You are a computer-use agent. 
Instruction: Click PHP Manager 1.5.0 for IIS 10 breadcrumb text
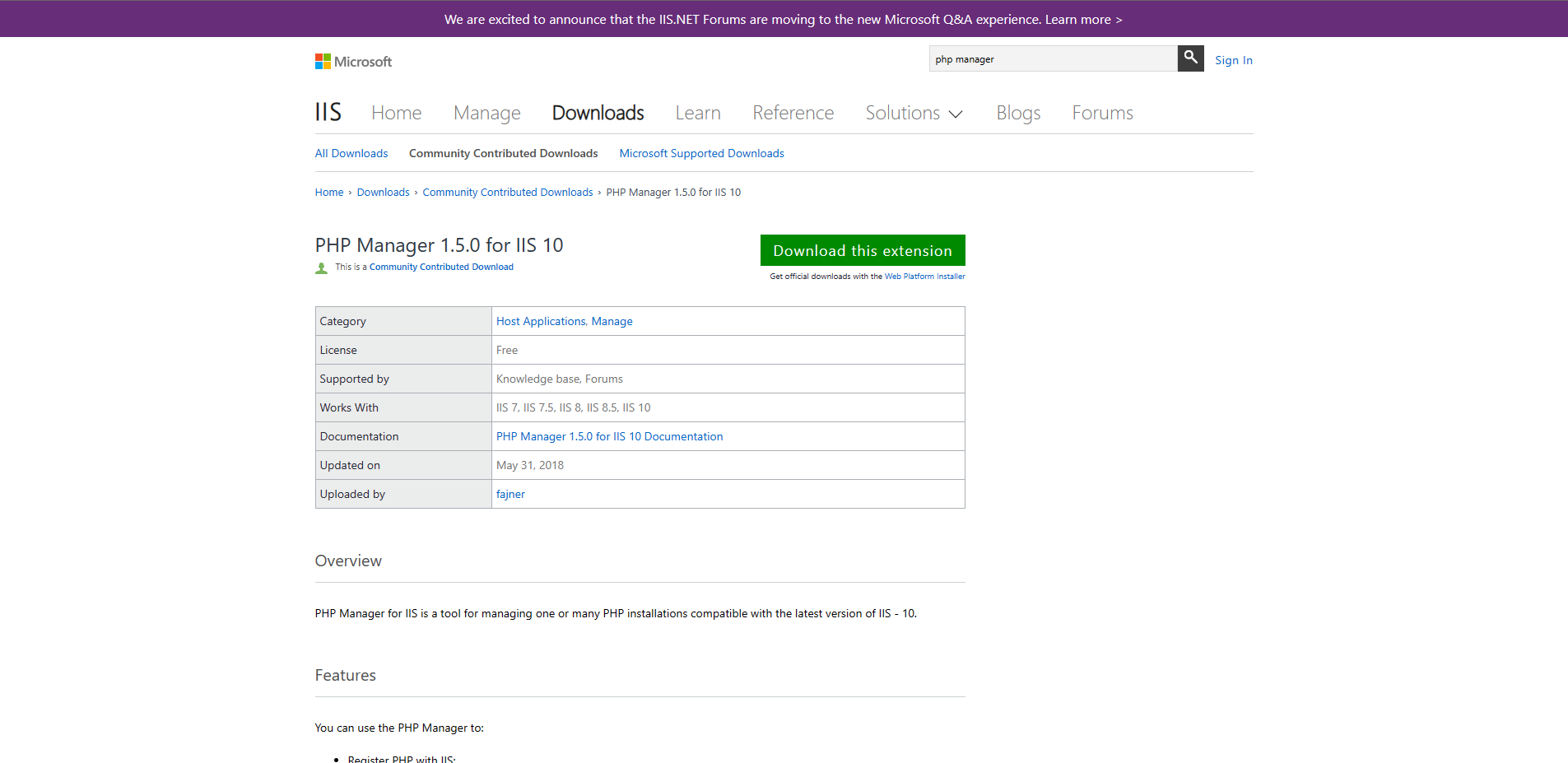click(673, 193)
